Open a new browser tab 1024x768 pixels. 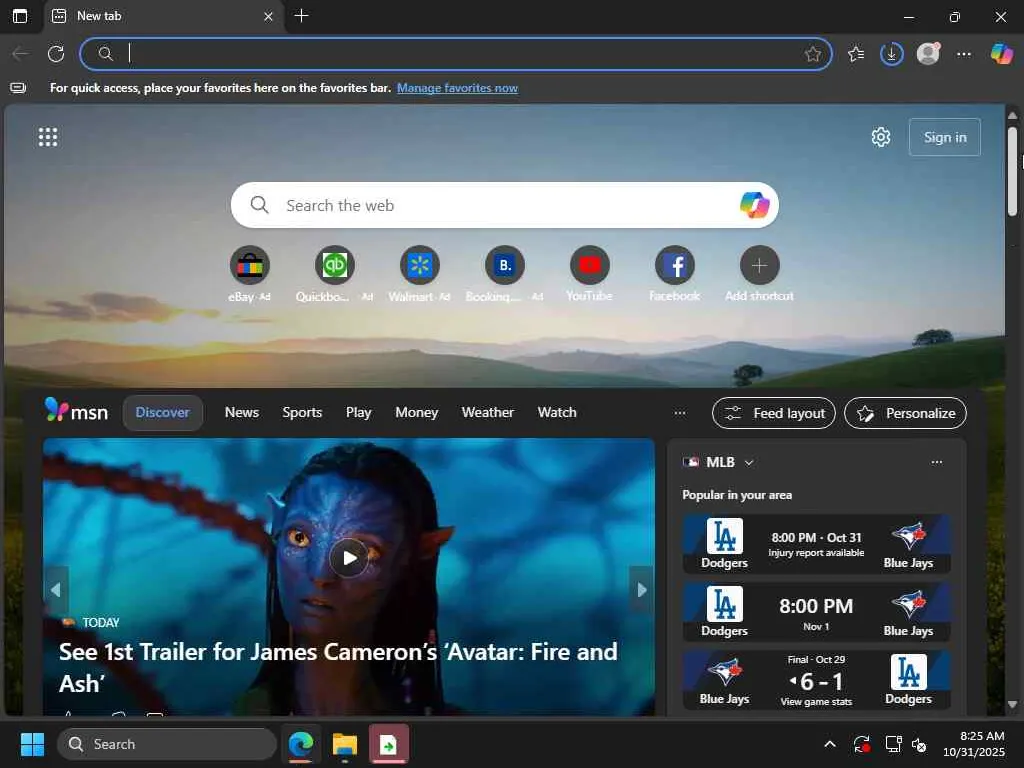(x=301, y=16)
